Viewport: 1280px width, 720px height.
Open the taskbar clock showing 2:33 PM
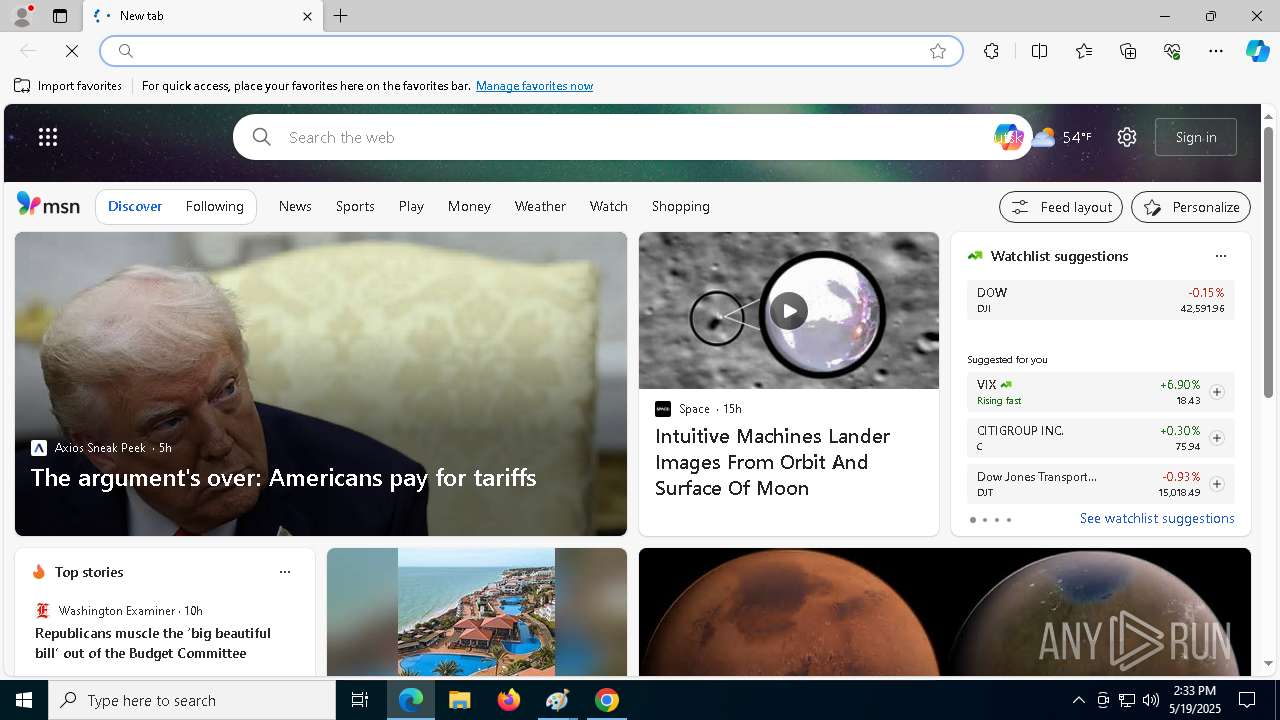click(1194, 700)
